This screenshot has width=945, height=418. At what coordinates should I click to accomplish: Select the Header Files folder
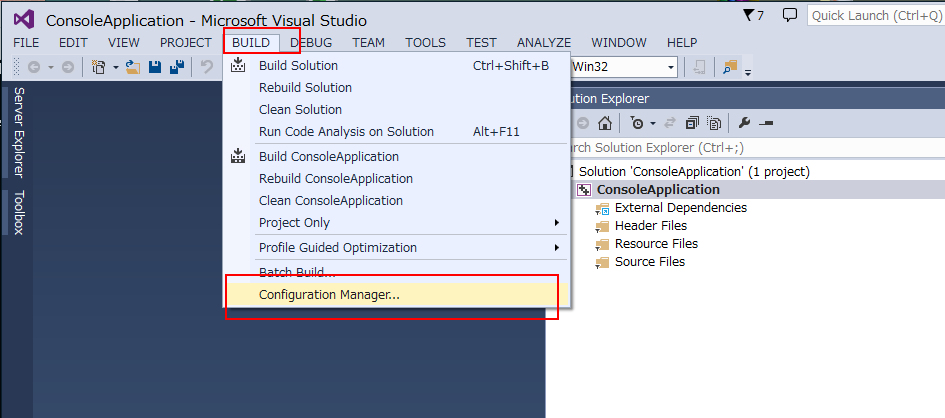(650, 226)
